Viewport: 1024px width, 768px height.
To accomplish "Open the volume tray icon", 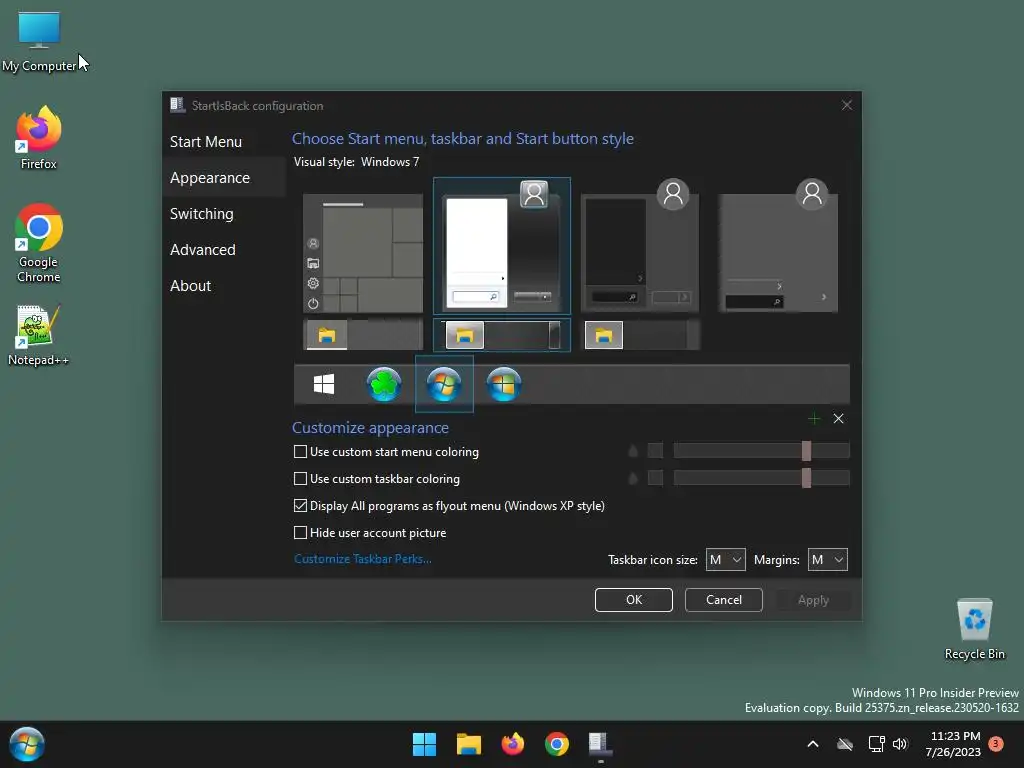I will 900,744.
